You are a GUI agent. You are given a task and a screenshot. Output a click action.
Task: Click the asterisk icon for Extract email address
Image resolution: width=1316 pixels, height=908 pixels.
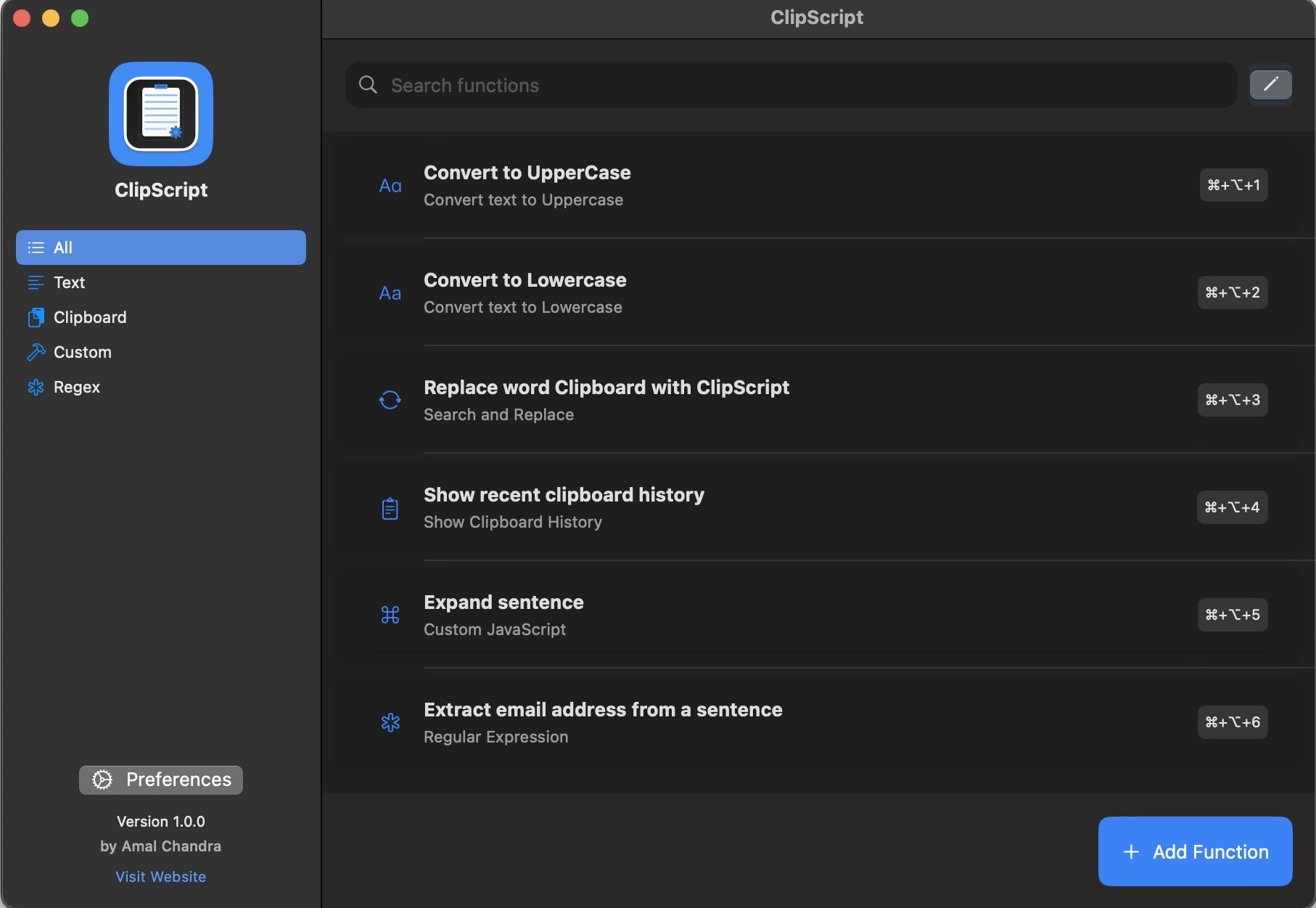point(390,722)
